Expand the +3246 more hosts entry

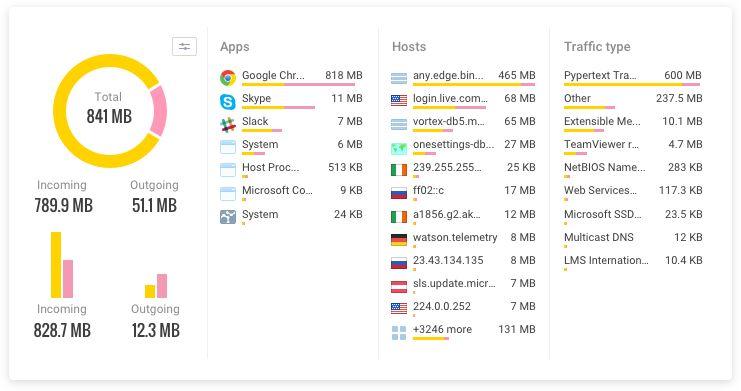tap(463, 332)
